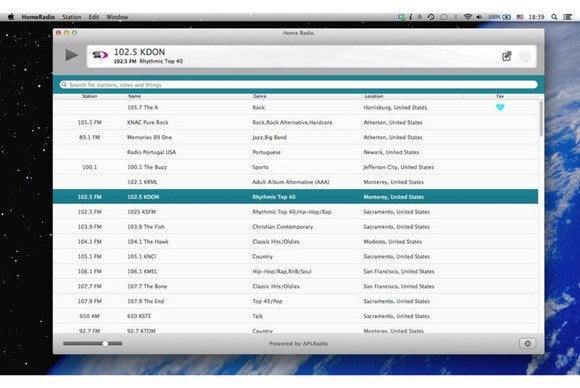This screenshot has height=388, width=580.
Task: Click the share icon beside station title
Action: (x=506, y=56)
